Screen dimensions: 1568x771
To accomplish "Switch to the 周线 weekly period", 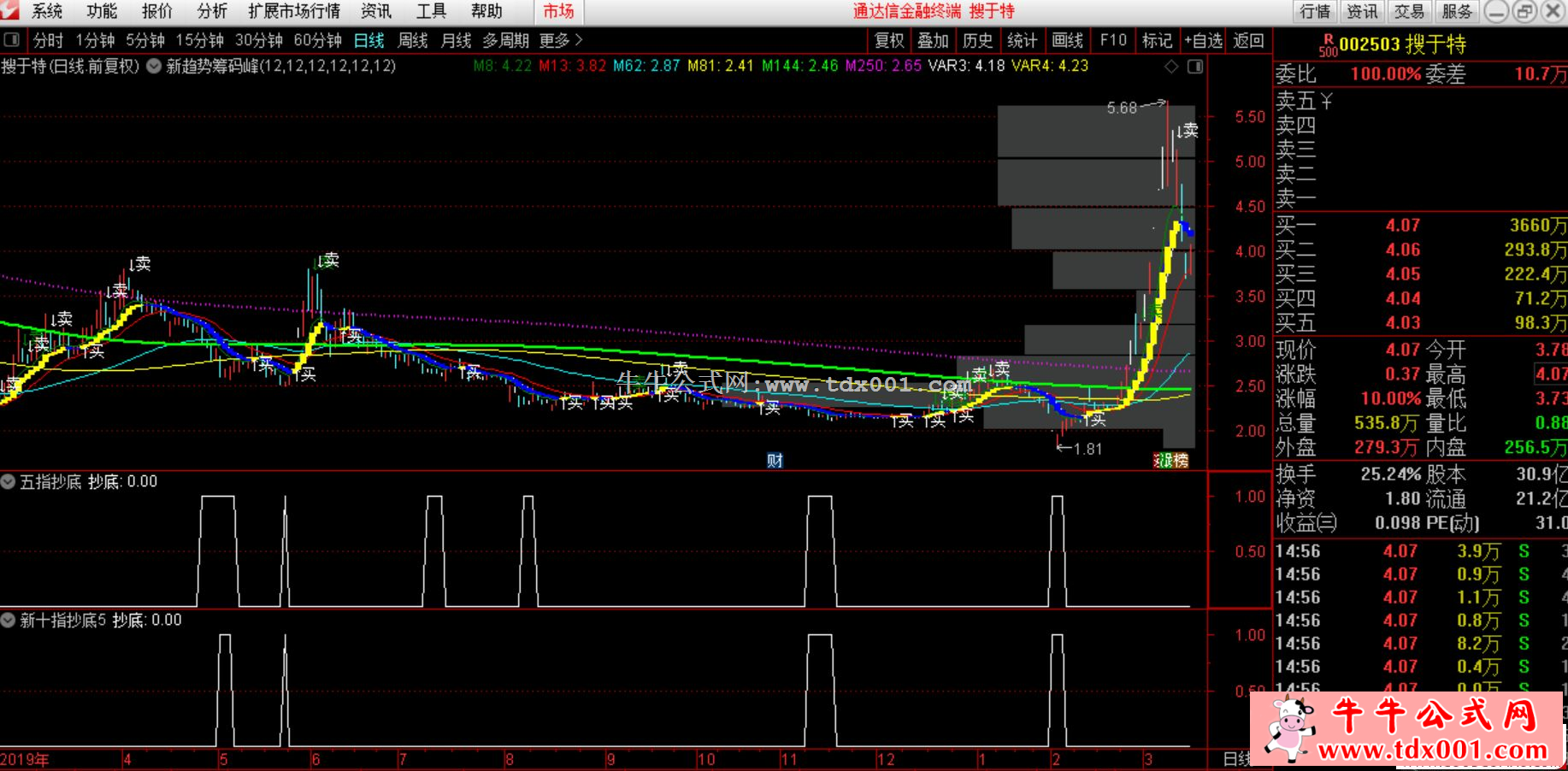I will (x=413, y=40).
